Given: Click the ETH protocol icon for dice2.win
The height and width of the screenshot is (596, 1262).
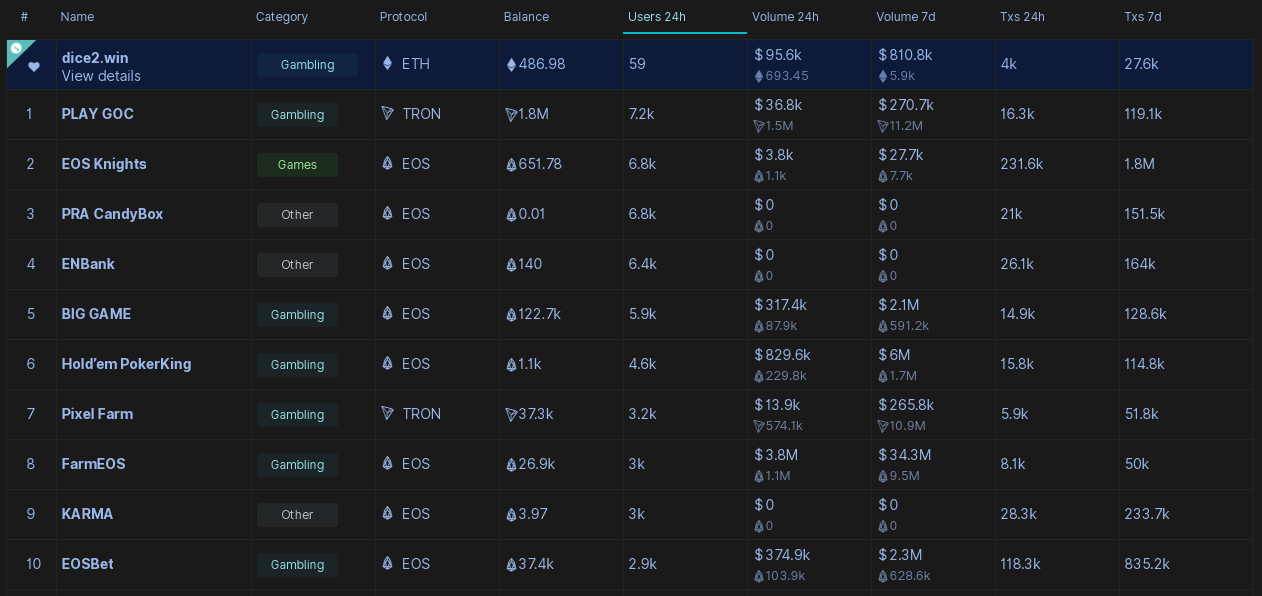Looking at the screenshot, I should tap(388, 63).
